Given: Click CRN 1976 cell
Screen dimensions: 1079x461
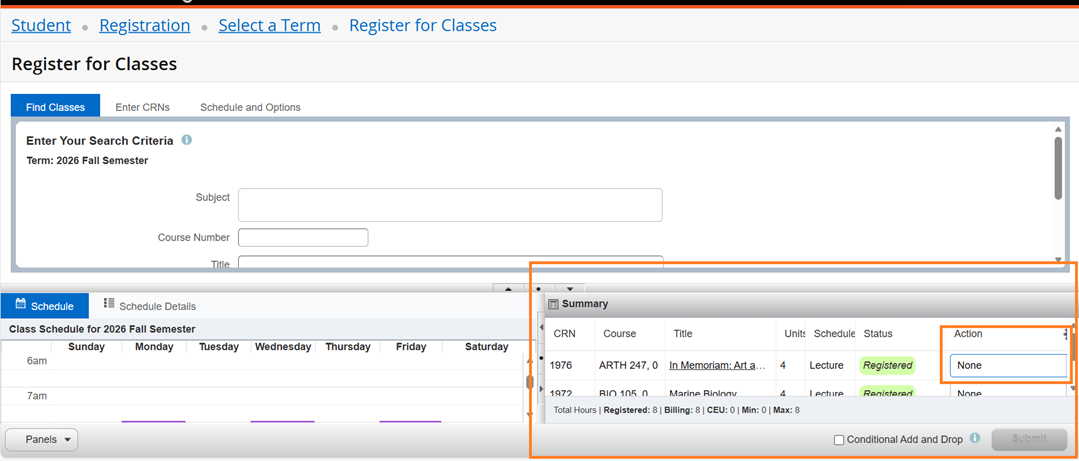Looking at the screenshot, I should pyautogui.click(x=561, y=365).
